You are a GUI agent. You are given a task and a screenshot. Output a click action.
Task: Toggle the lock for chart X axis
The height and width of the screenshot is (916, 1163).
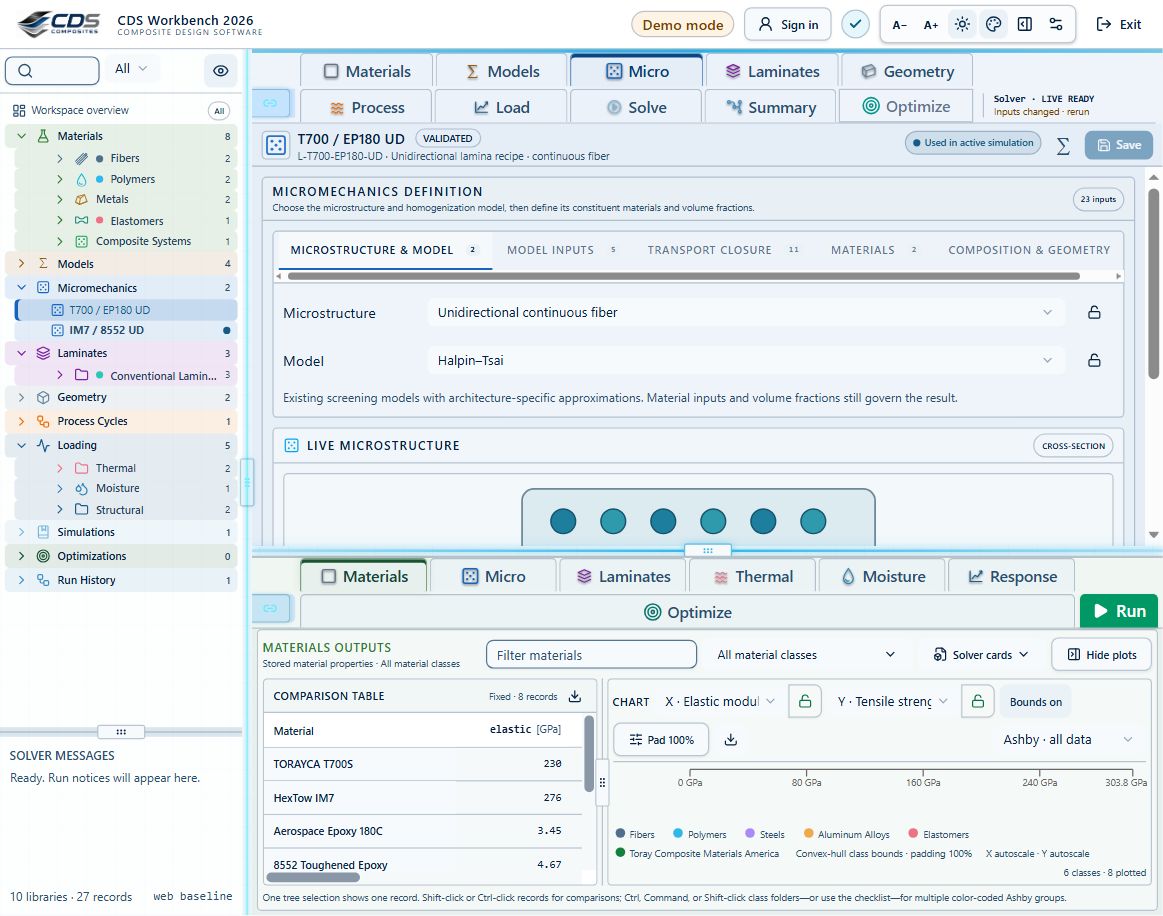click(x=805, y=701)
